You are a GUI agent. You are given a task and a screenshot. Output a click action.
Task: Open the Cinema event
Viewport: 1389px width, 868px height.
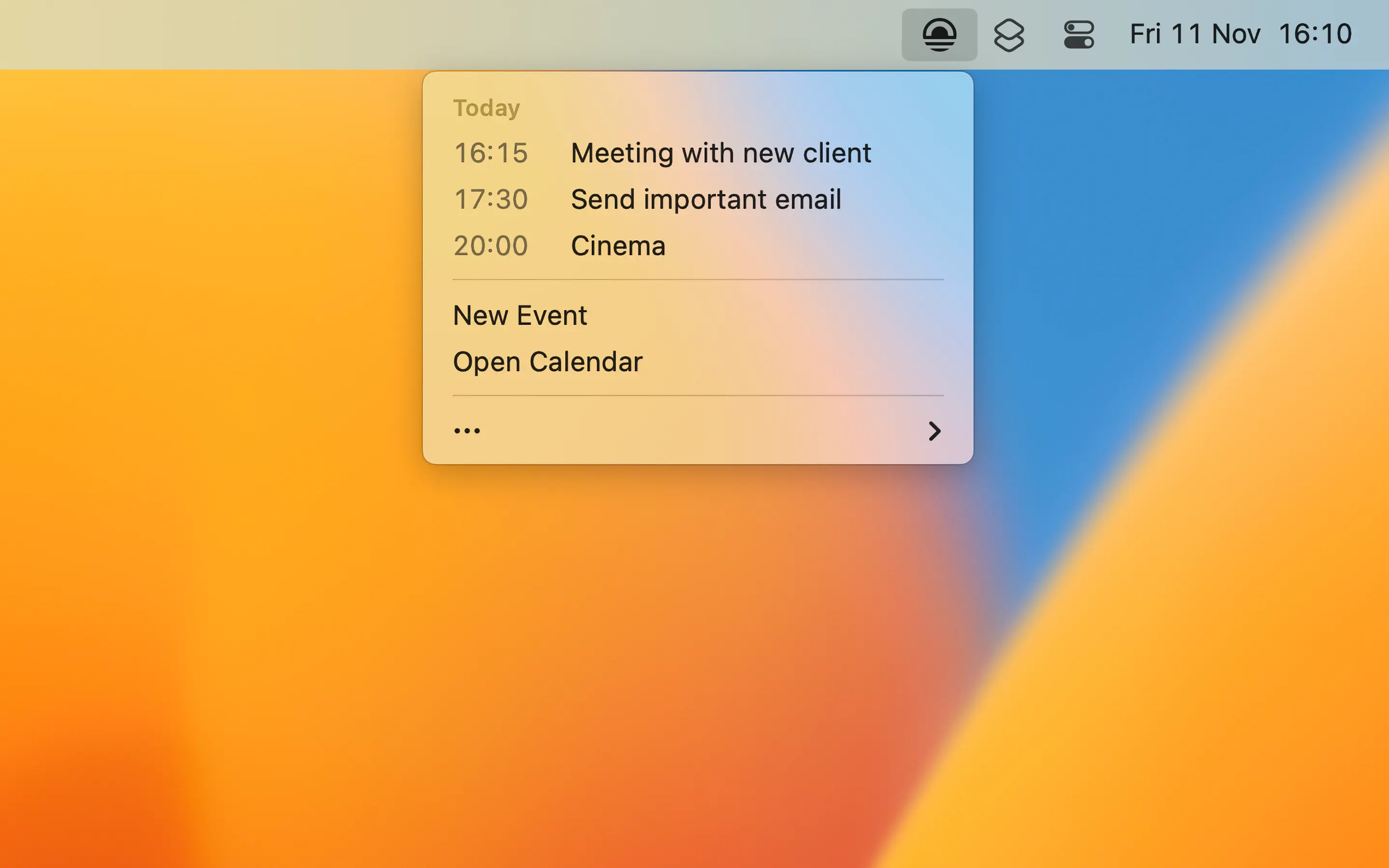tap(618, 246)
